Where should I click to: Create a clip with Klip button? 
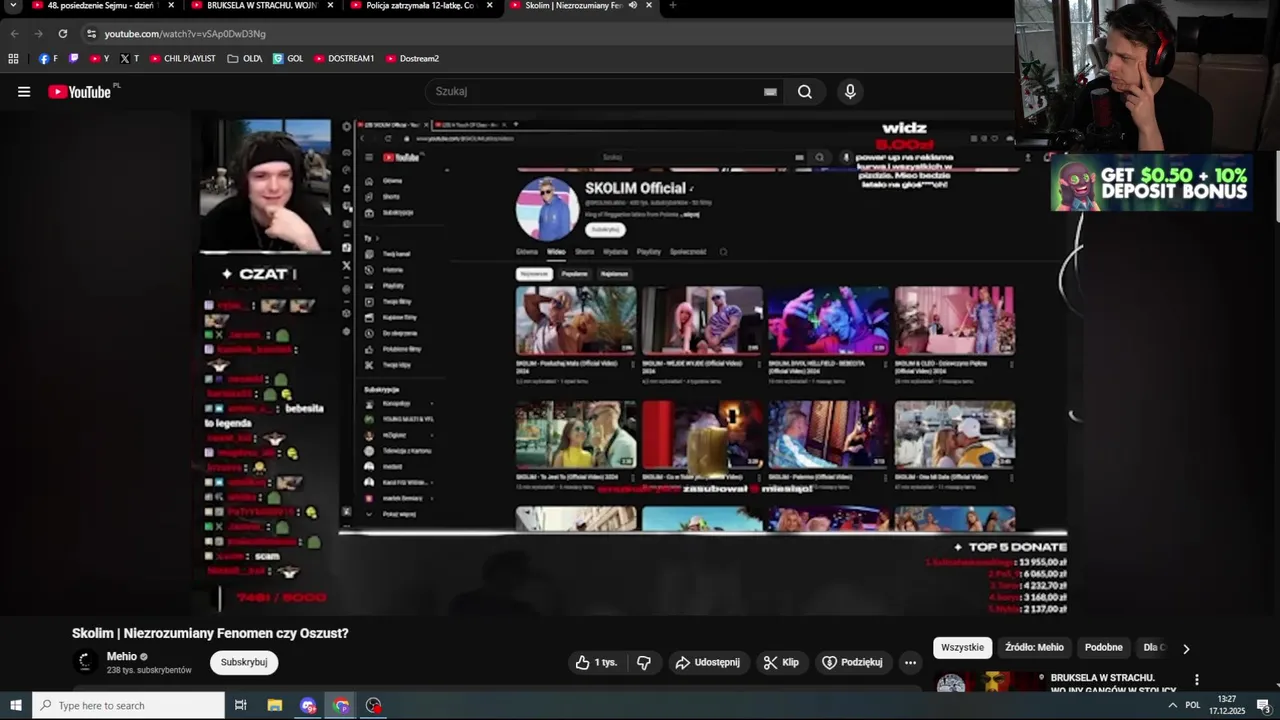tap(781, 662)
